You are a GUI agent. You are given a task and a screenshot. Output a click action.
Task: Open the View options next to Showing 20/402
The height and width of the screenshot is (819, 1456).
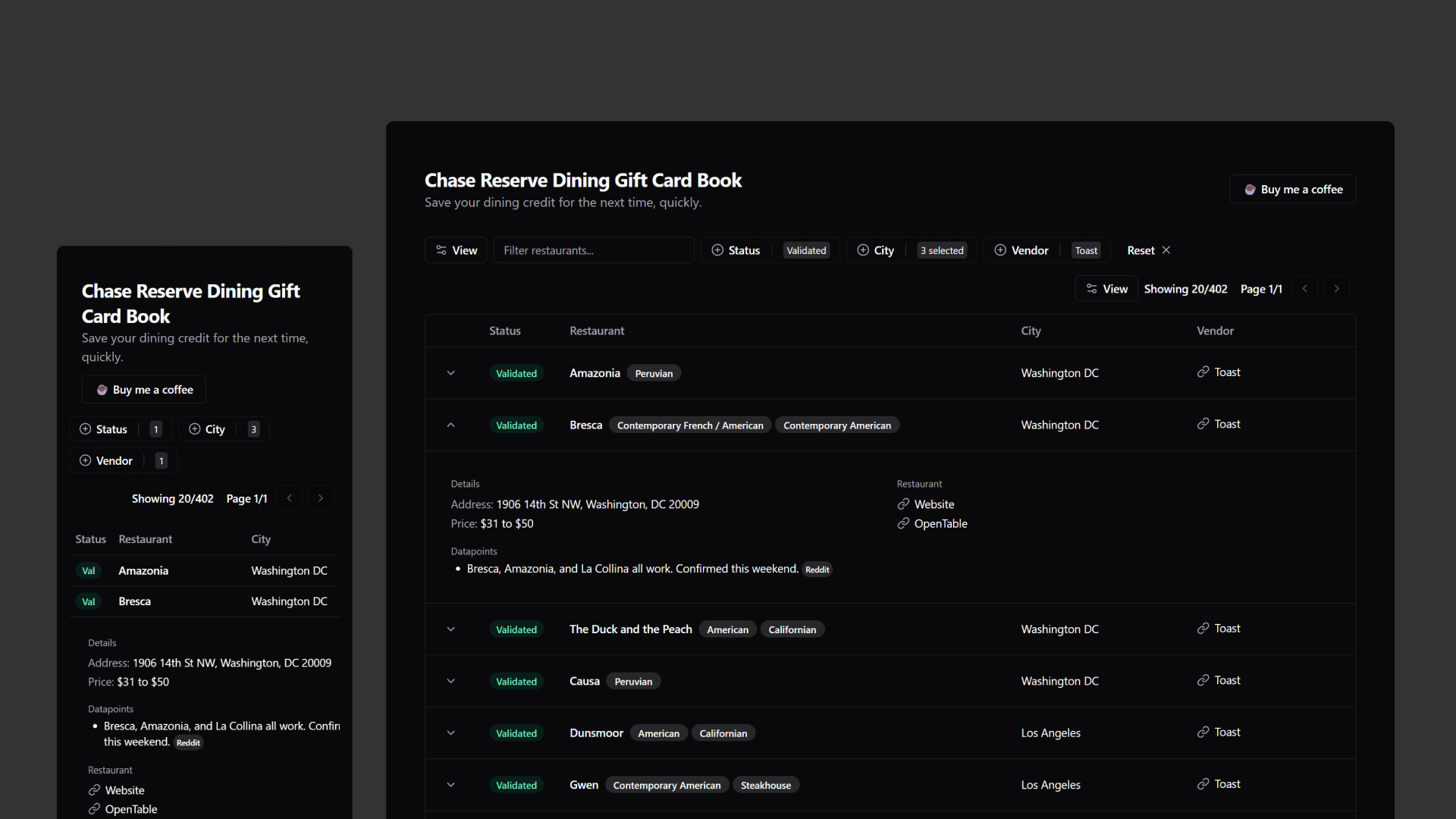pos(1106,289)
